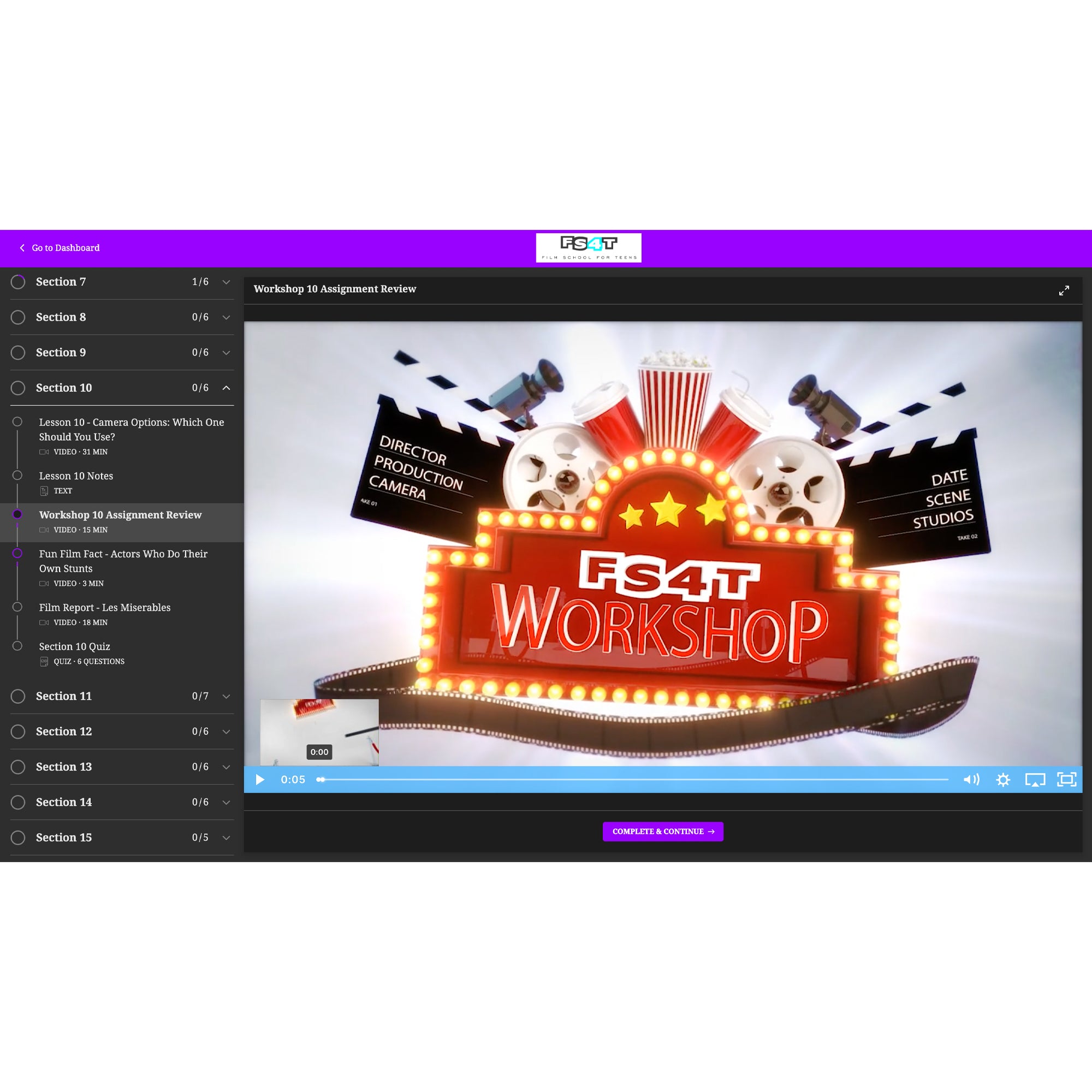Image resolution: width=1092 pixels, height=1092 pixels.
Task: Toggle Section 9 completion circle
Action: [18, 352]
